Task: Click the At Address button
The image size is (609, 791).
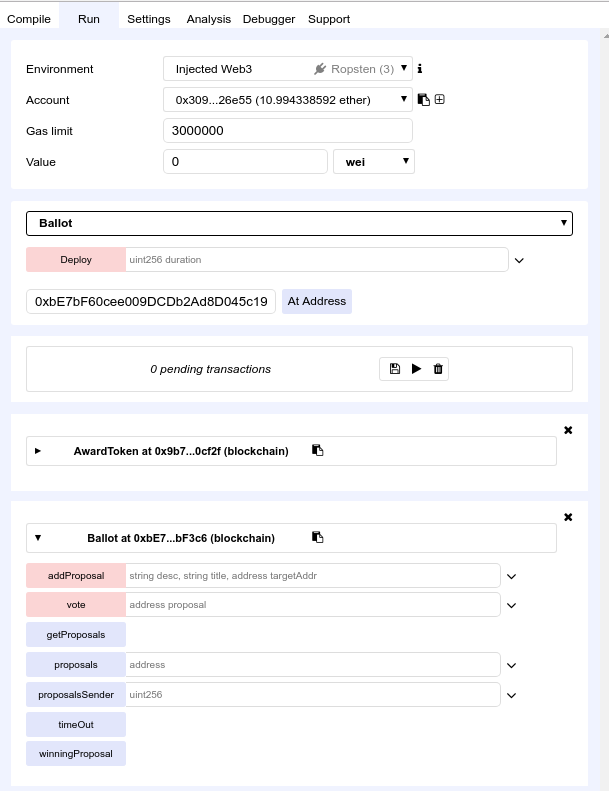Action: point(317,301)
